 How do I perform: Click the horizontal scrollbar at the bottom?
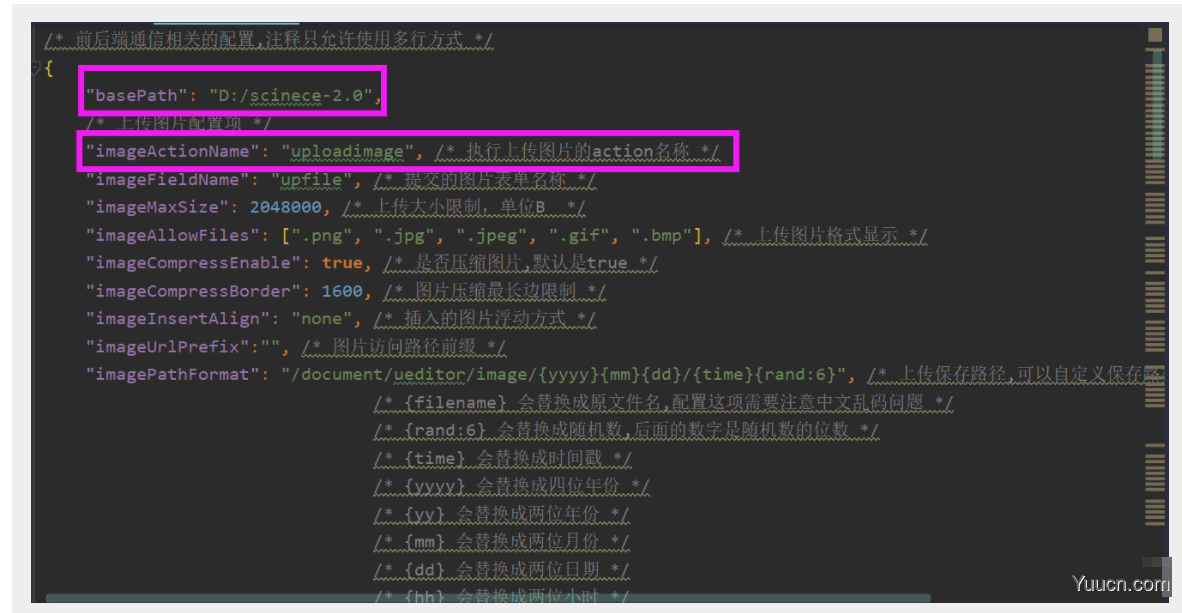[x=488, y=598]
